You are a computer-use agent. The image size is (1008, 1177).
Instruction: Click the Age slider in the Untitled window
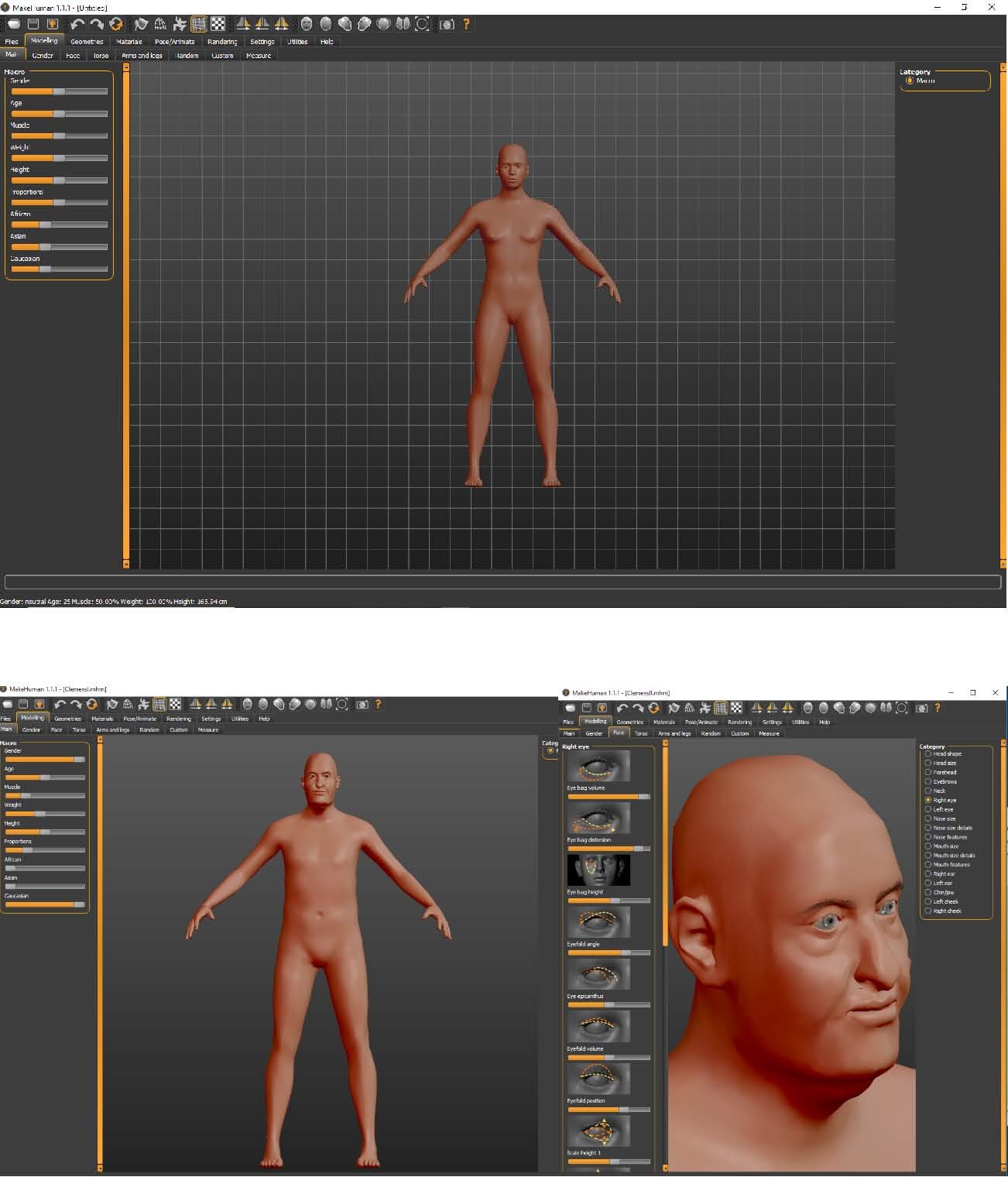59,114
